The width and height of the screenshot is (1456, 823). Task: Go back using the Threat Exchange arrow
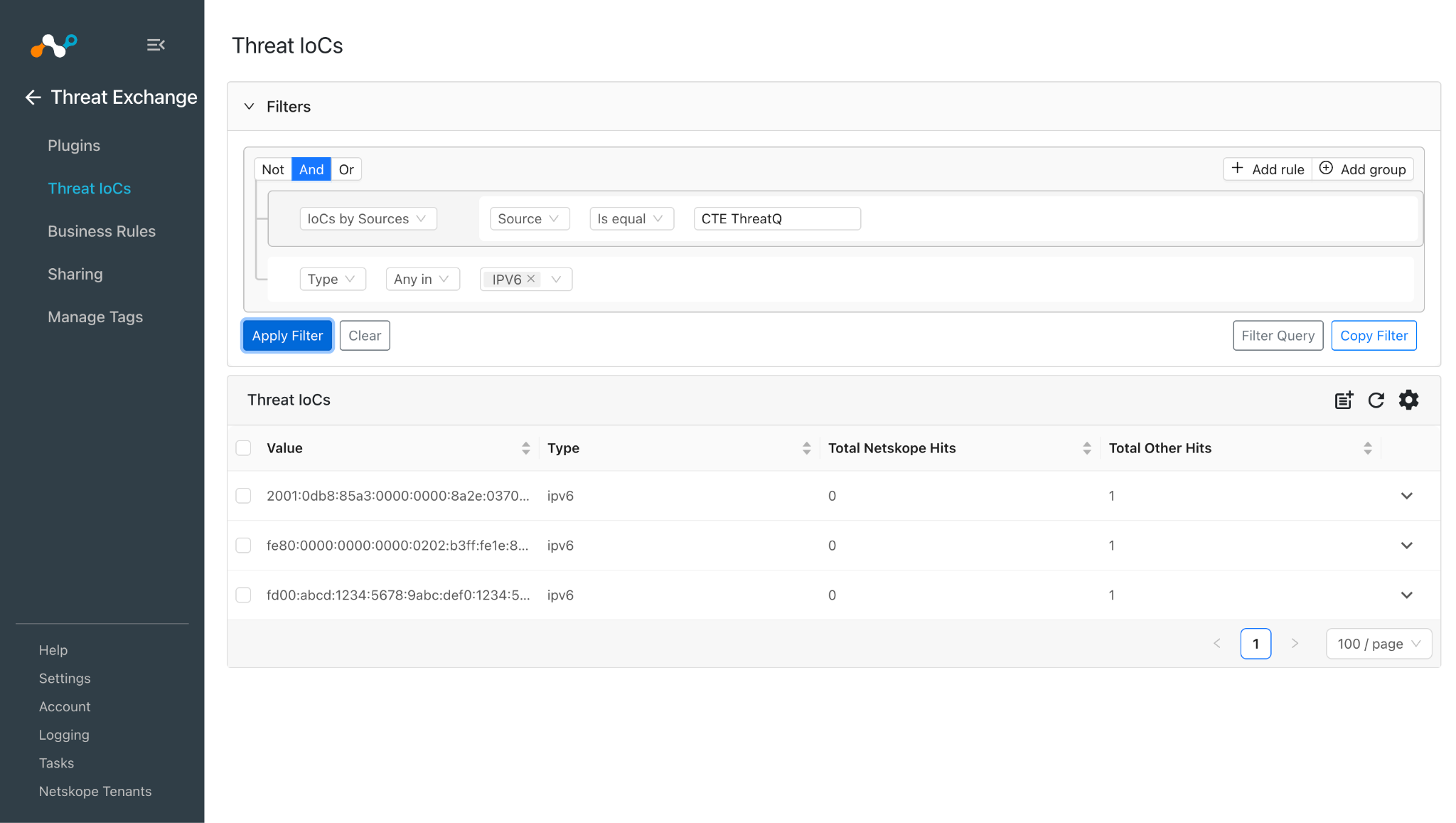[33, 97]
